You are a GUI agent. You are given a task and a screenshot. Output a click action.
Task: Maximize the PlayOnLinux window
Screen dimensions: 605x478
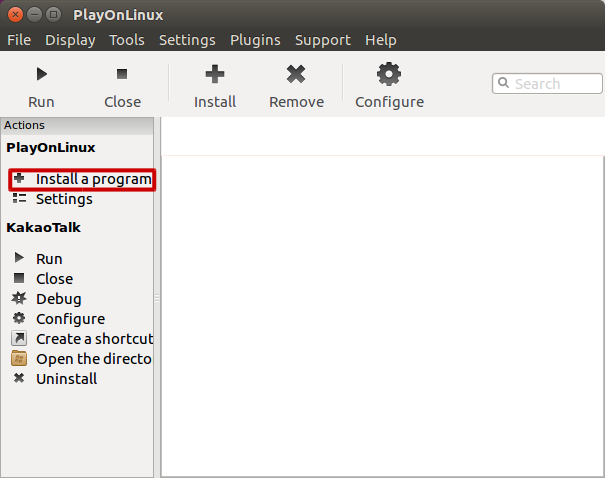(x=53, y=15)
